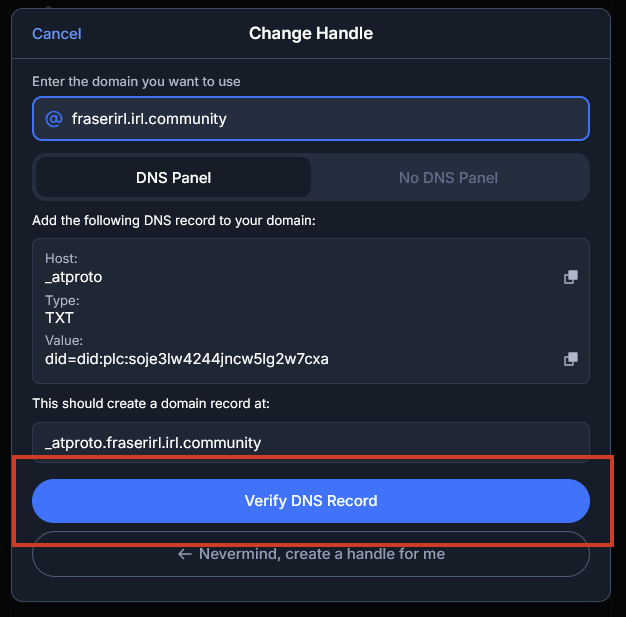Image resolution: width=626 pixels, height=617 pixels.
Task: Click the left arrow beside Nevermind
Action: [x=184, y=554]
